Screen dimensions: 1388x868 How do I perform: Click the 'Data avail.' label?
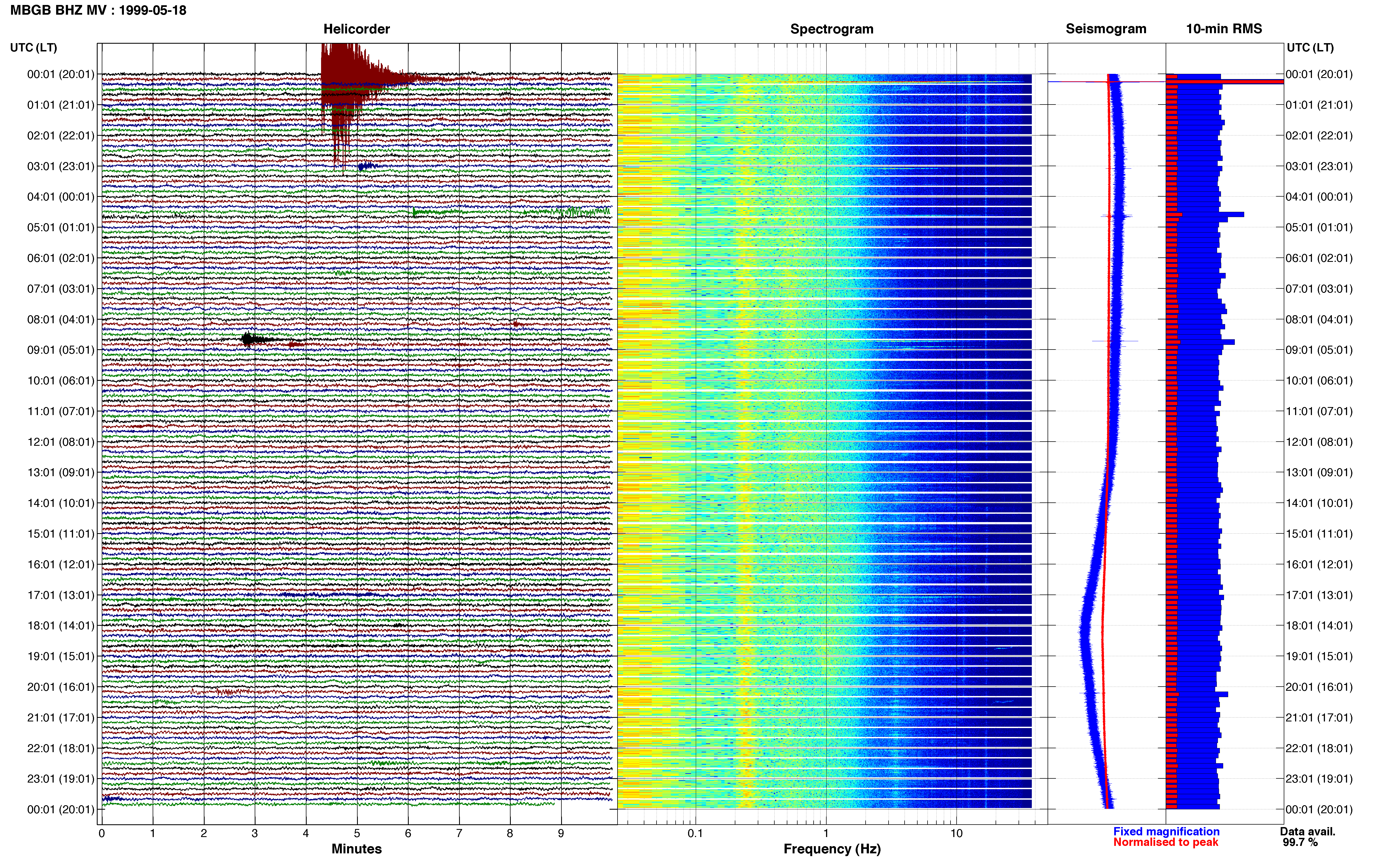tap(1308, 831)
